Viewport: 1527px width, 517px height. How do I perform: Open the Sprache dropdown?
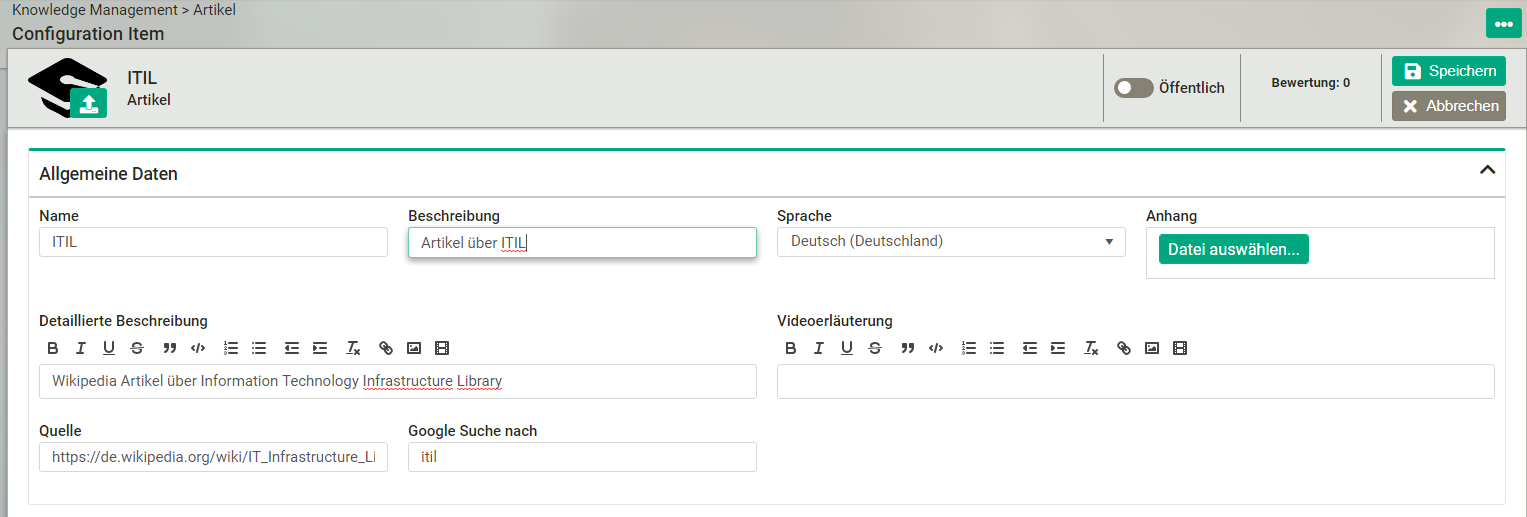tap(951, 242)
